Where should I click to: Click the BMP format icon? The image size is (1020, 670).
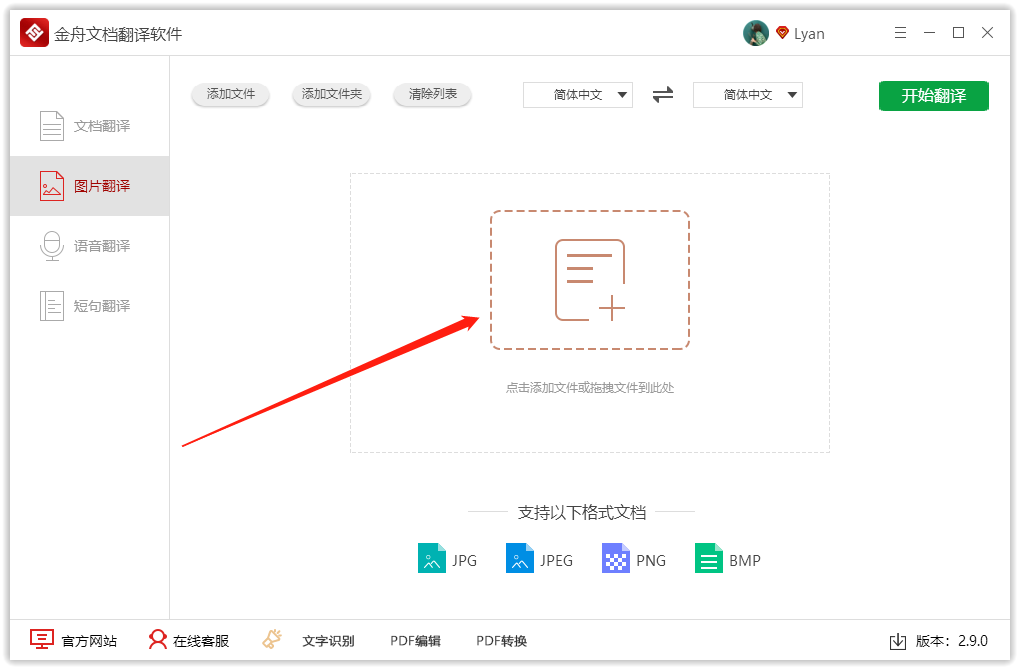click(709, 558)
